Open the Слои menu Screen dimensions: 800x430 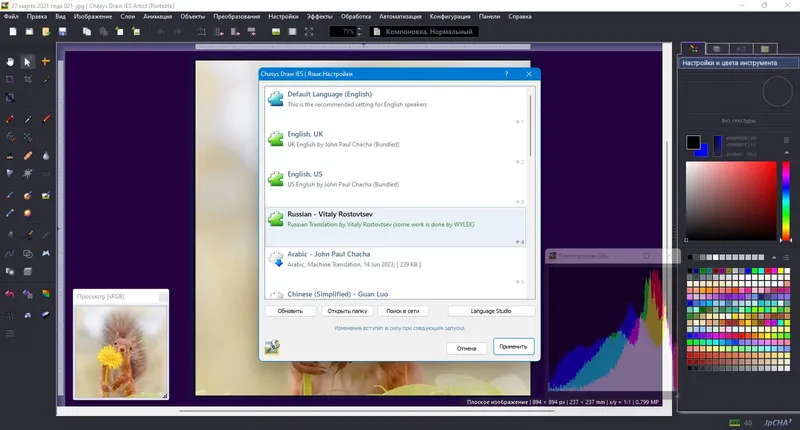(128, 16)
